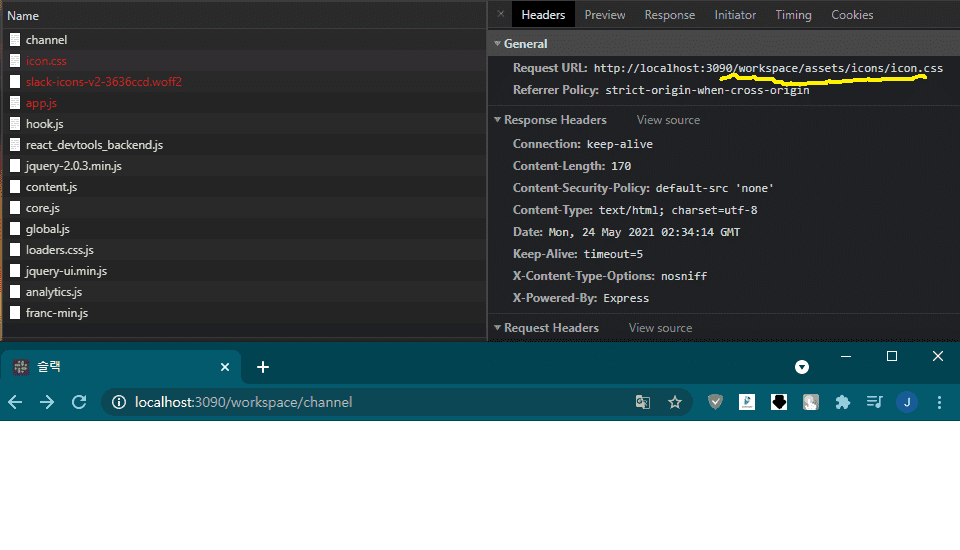Select the failed icon.css request
The width and height of the screenshot is (960, 550).
coord(244,61)
